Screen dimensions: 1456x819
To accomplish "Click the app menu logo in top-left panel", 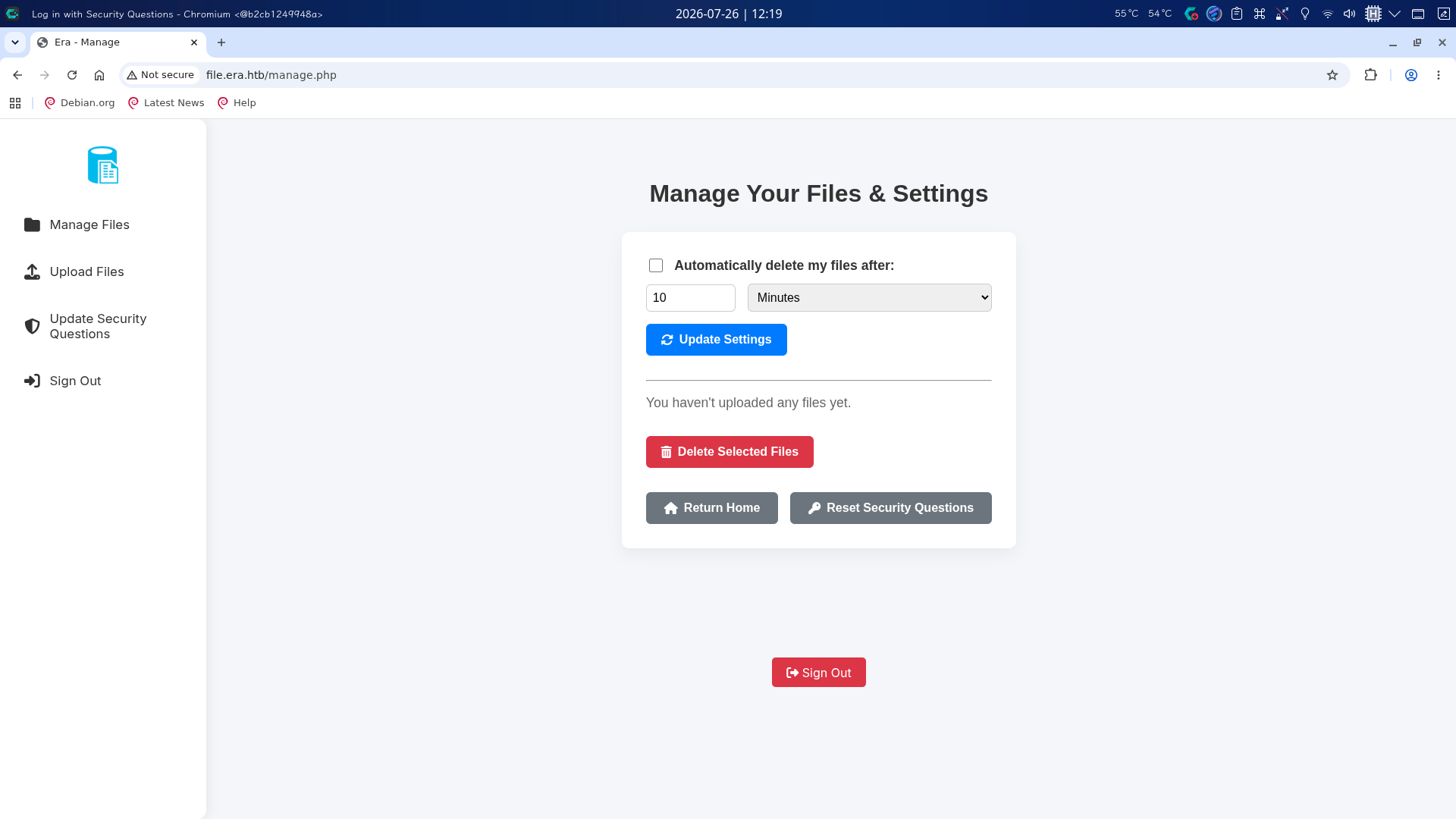I will tap(12, 14).
